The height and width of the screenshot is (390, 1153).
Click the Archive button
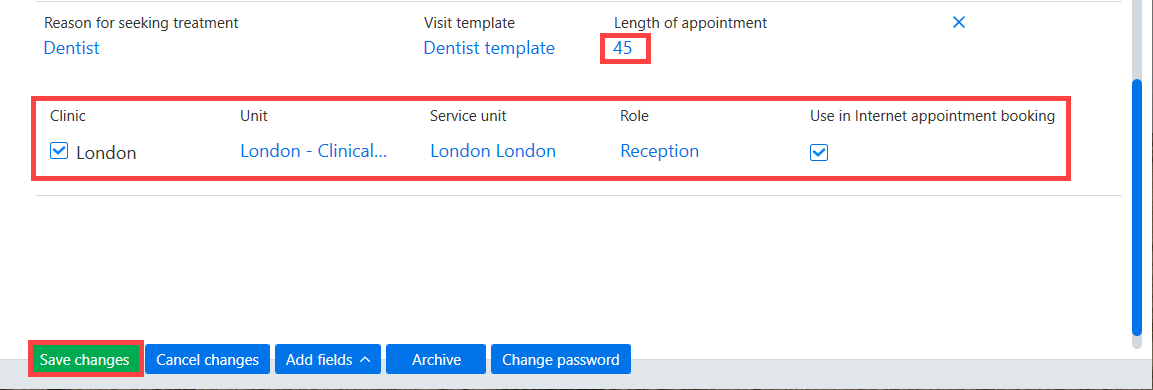436,360
